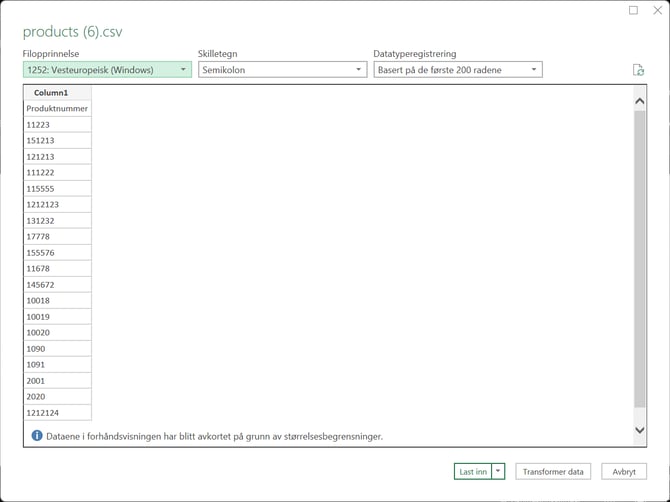
Task: Select cell with value 111222
Action: click(57, 173)
